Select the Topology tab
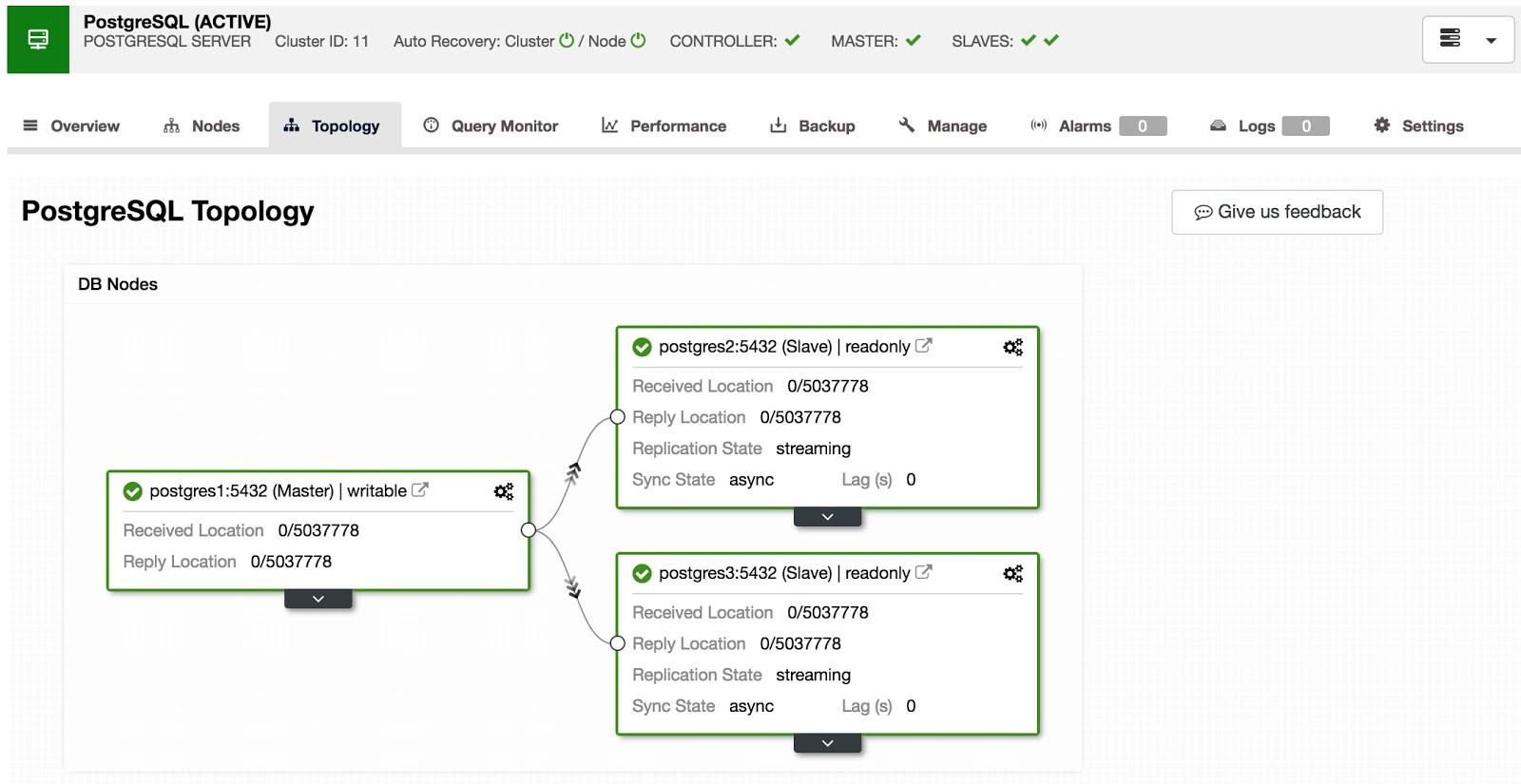This screenshot has width=1521, height=784. click(x=335, y=125)
